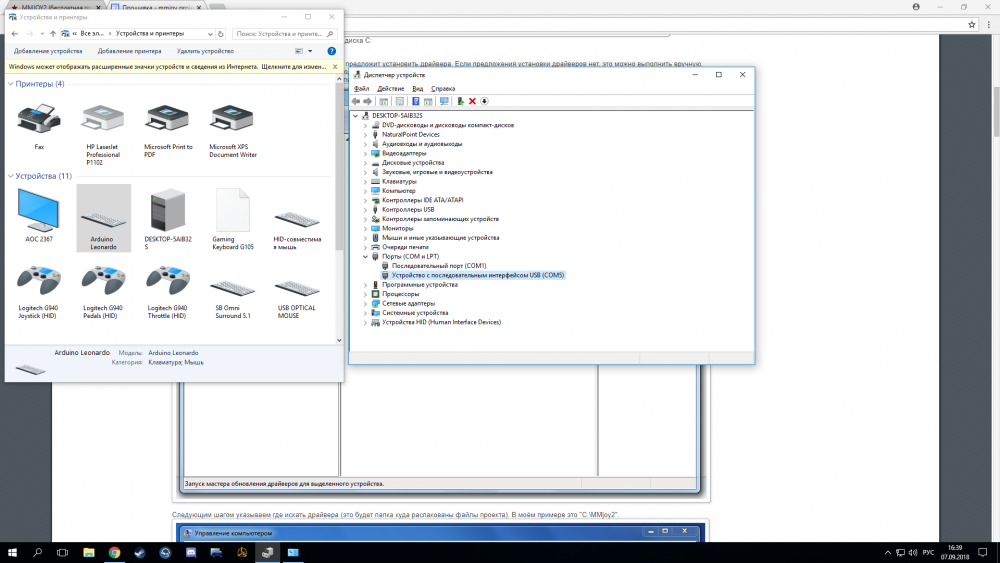Expand Контроллеры USB tree node
Screen dimensions: 1000x563
[365, 210]
